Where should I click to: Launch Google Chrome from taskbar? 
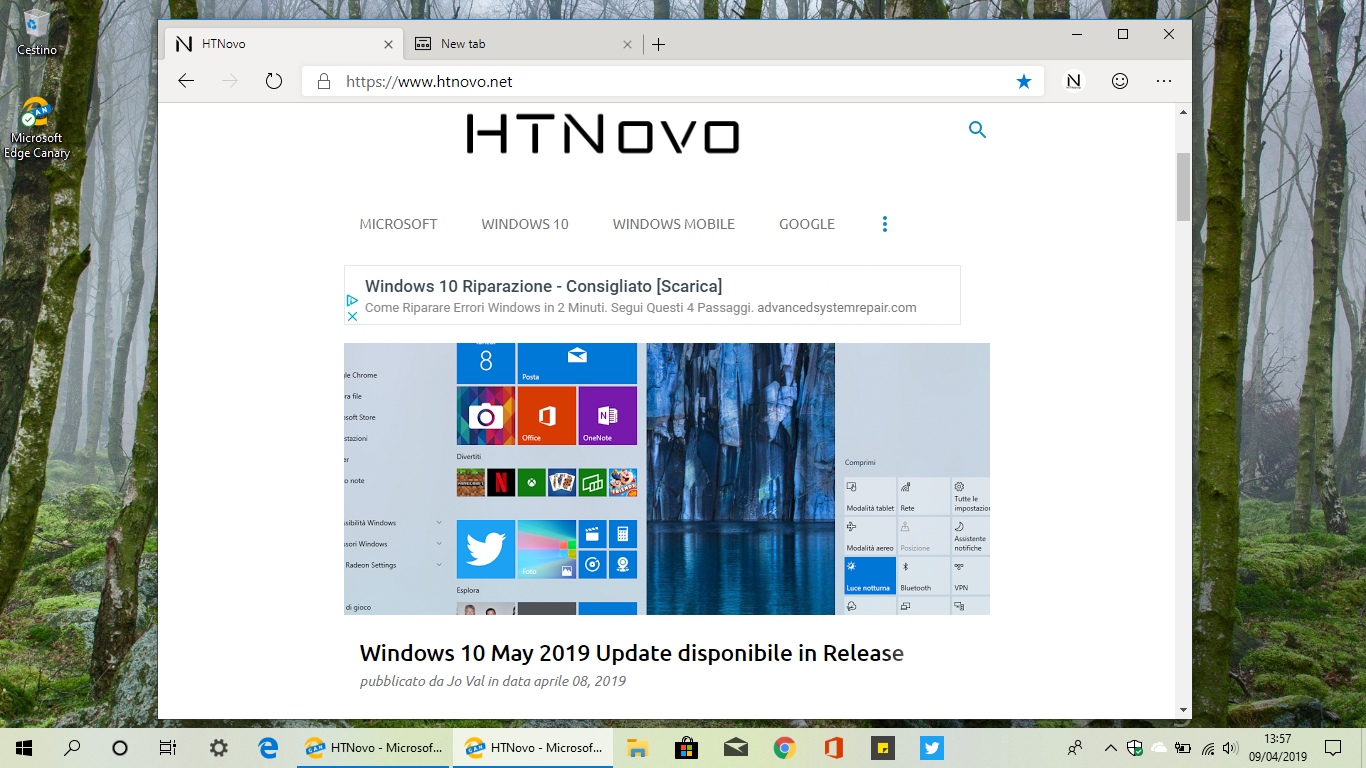point(784,747)
